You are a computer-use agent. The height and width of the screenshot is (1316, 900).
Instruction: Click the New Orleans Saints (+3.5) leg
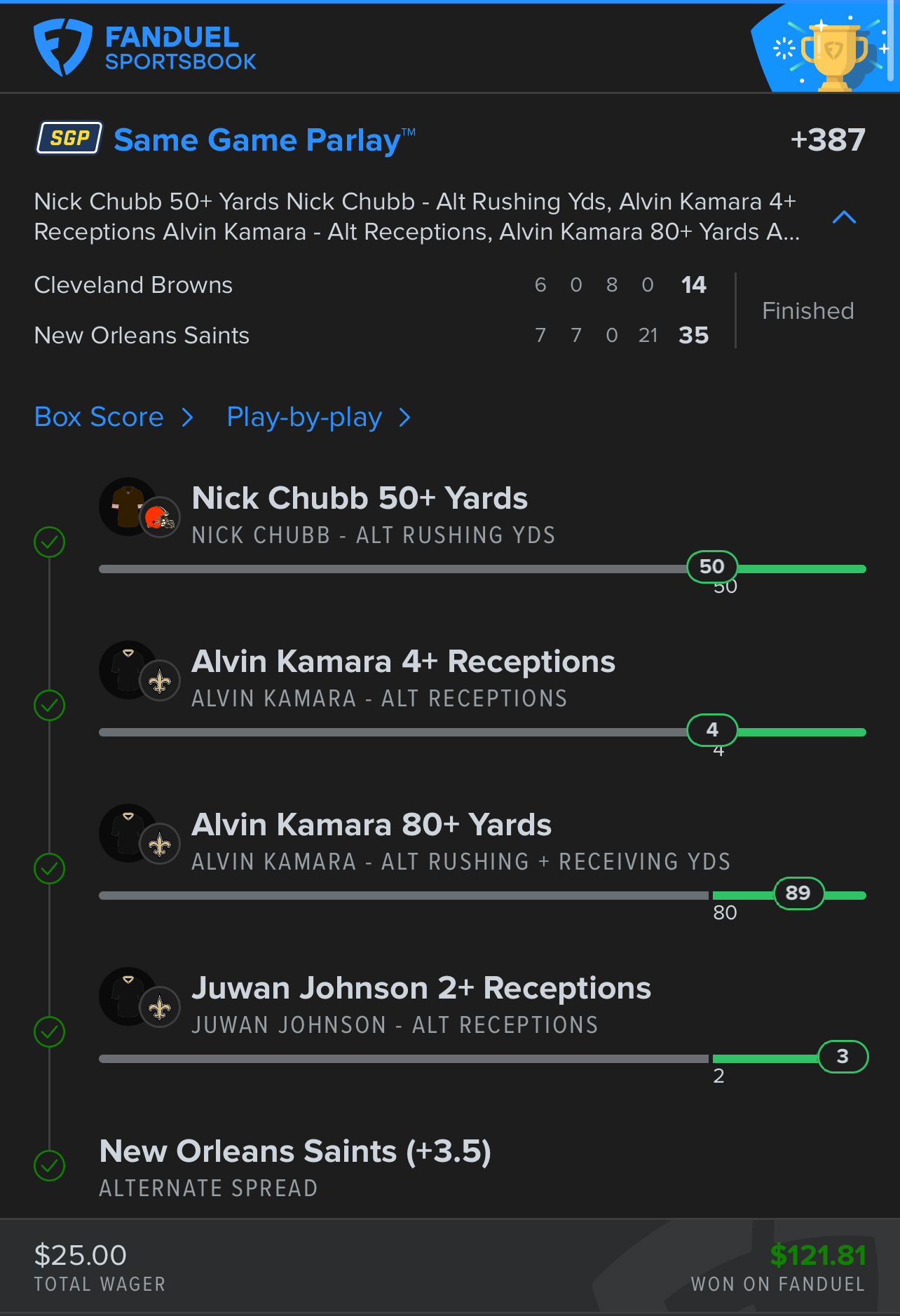pos(295,1151)
